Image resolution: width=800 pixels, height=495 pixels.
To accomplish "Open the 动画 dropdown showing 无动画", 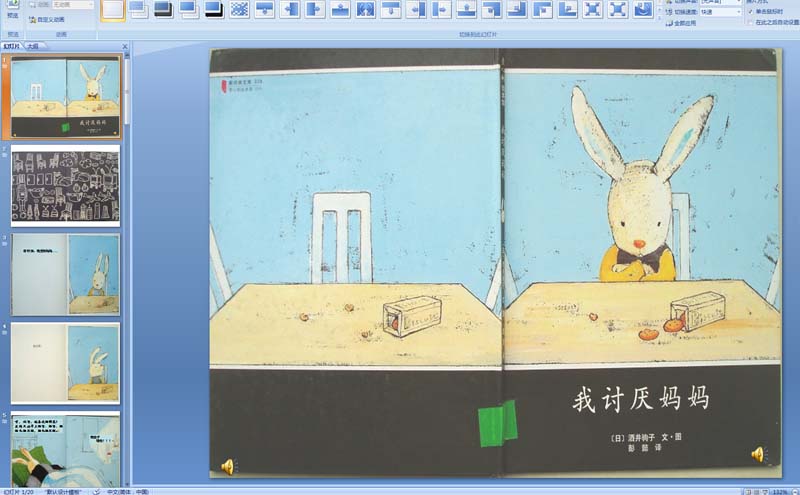I will pos(73,5).
